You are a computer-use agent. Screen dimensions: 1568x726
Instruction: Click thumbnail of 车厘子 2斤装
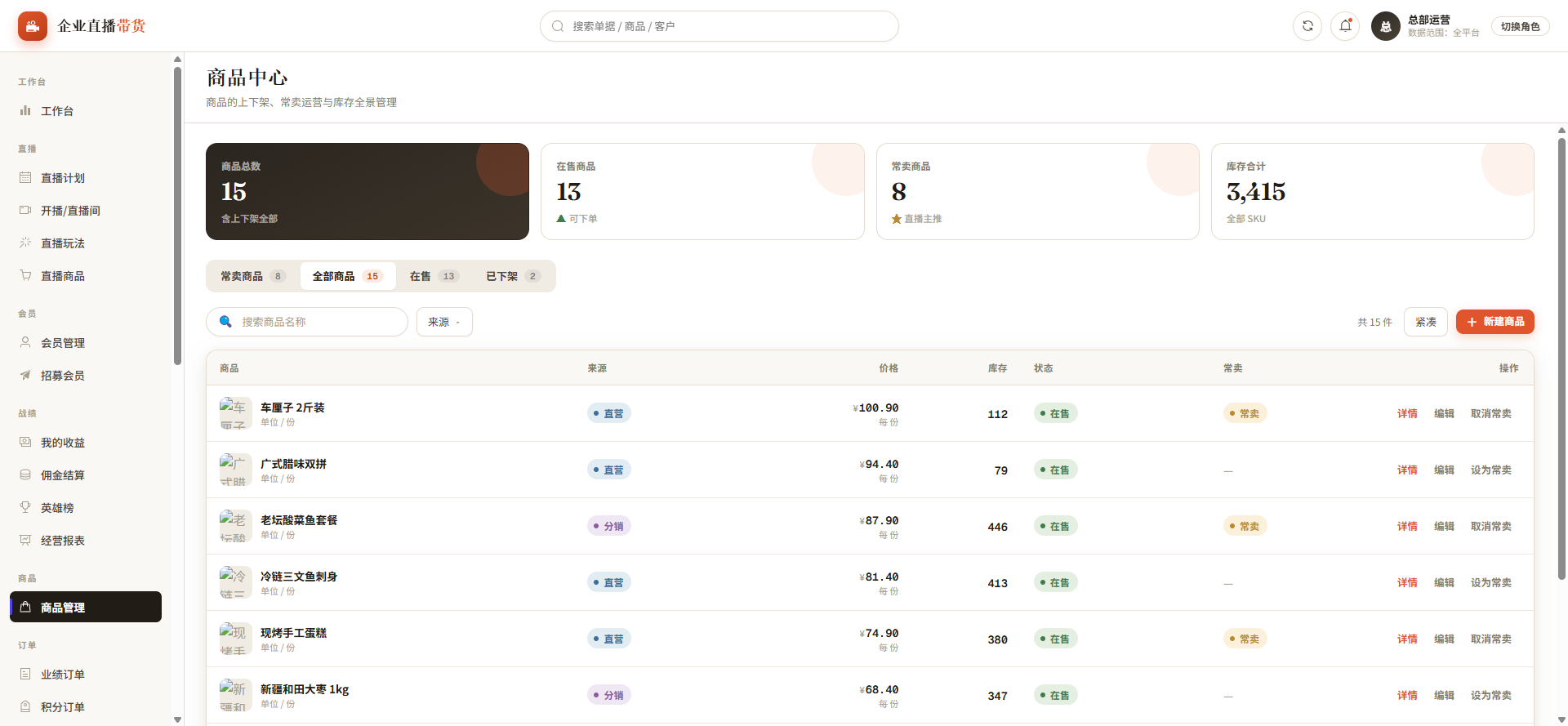(x=235, y=413)
